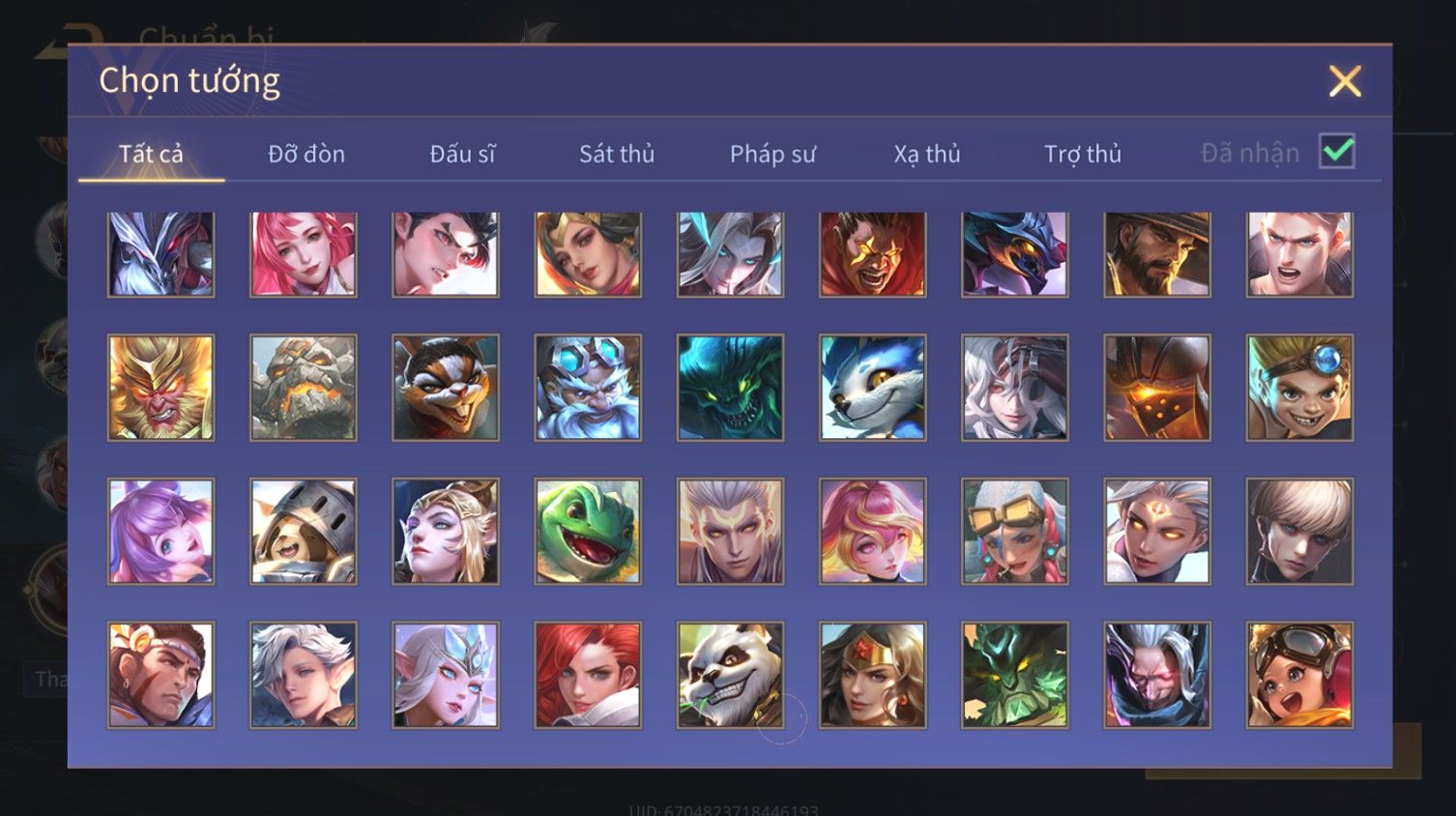1456x816 pixels.
Task: Filter heroes by Sát thủ tab
Action: [x=617, y=154]
